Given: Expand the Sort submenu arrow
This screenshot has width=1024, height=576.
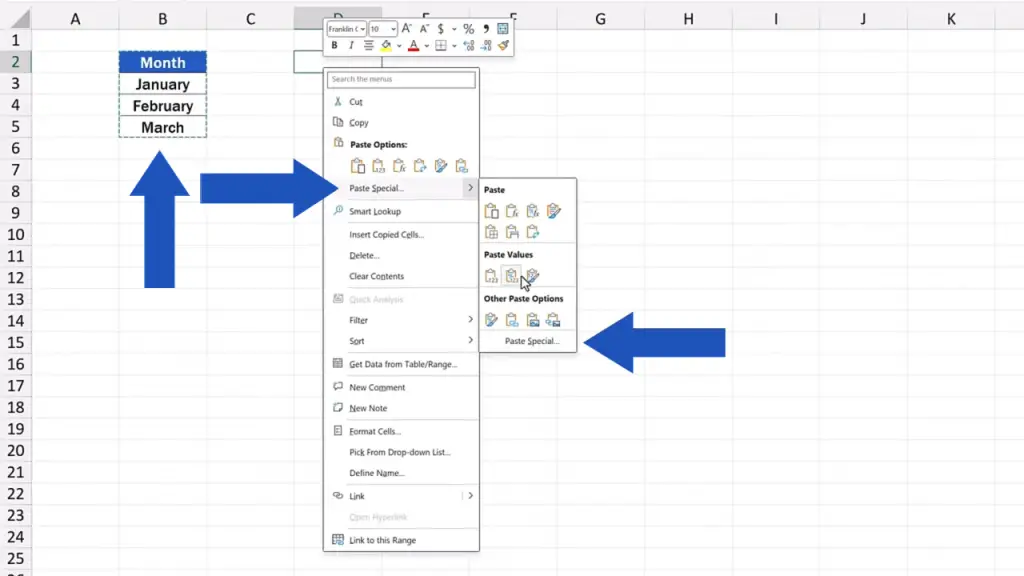Looking at the screenshot, I should coord(470,340).
